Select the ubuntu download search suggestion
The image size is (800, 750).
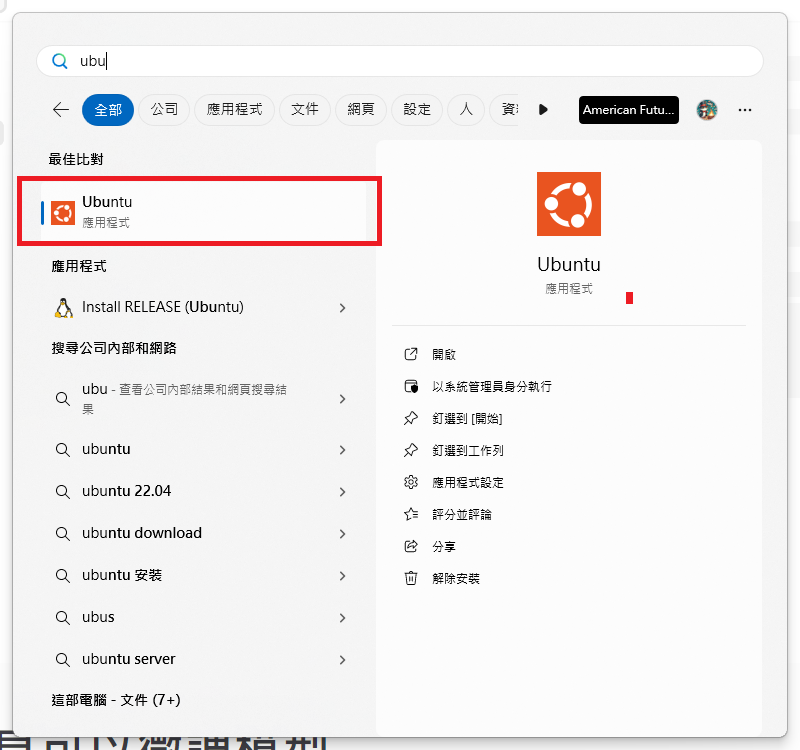[x=142, y=533]
